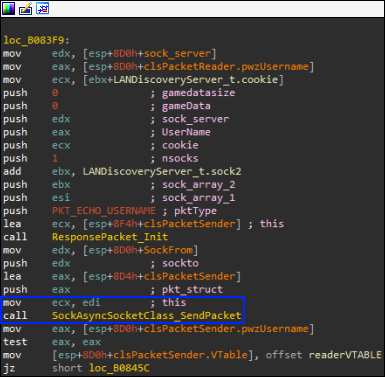
Task: Click the third graph node icon in the title bar
Action: click(x=42, y=8)
